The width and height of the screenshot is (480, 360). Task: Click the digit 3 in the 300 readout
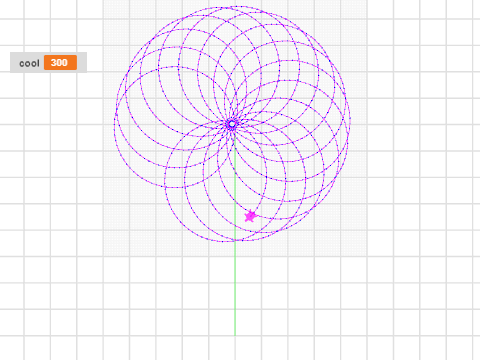(x=54, y=63)
